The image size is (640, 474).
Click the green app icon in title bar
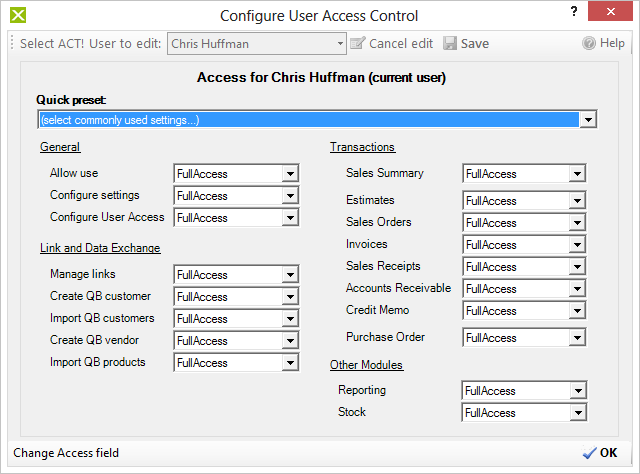pos(14,15)
